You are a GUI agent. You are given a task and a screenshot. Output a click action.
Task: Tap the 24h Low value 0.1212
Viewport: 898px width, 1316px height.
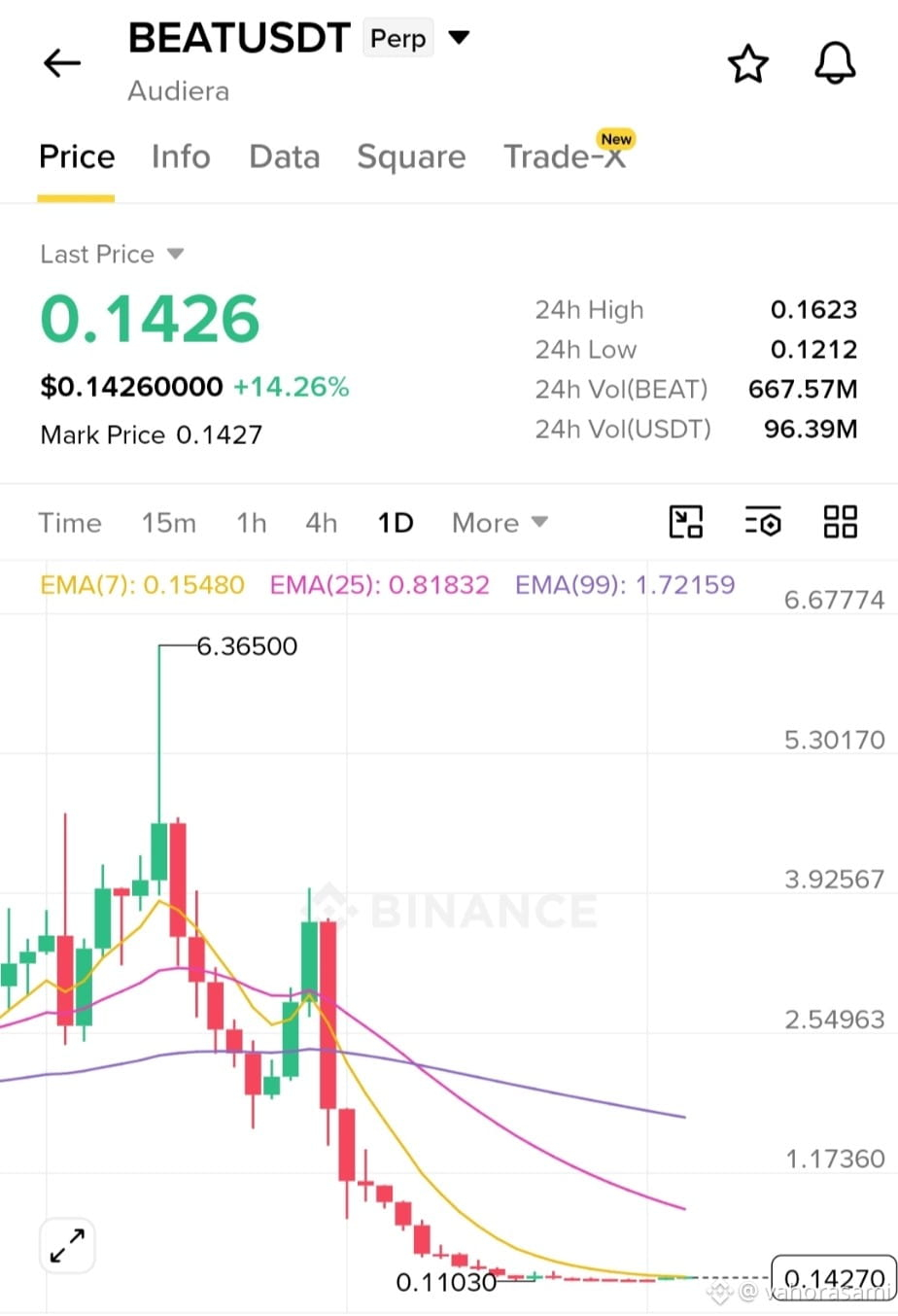coord(813,350)
